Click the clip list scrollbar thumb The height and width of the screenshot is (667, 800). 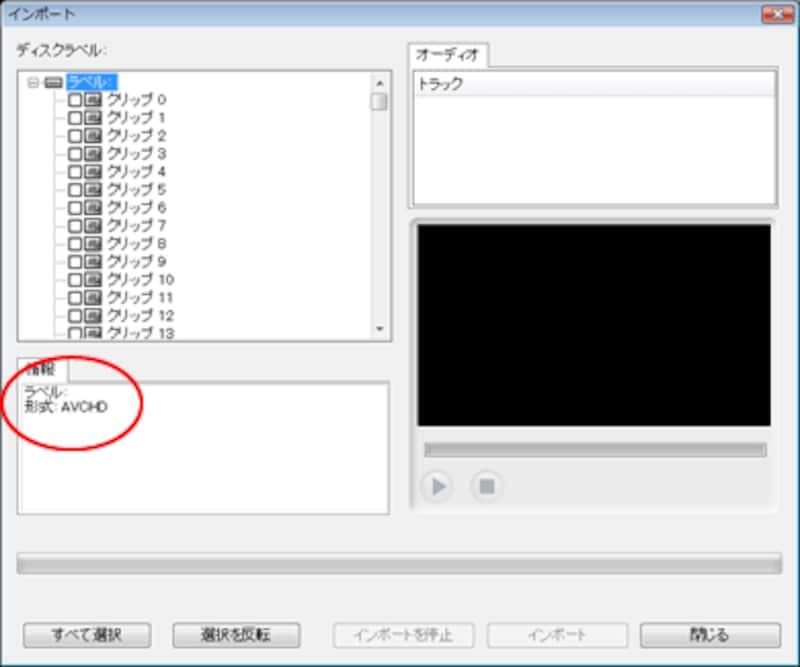pos(379,102)
